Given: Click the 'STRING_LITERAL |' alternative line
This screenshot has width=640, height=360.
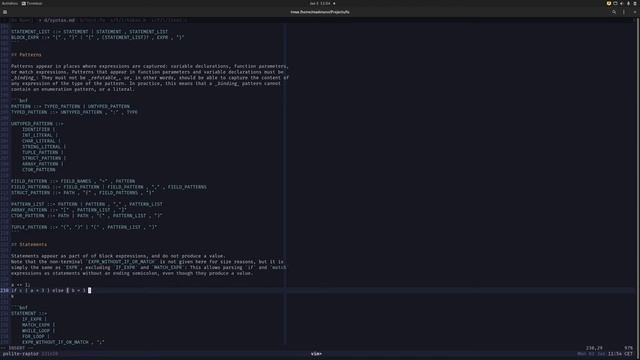Looking at the screenshot, I should (44, 147).
